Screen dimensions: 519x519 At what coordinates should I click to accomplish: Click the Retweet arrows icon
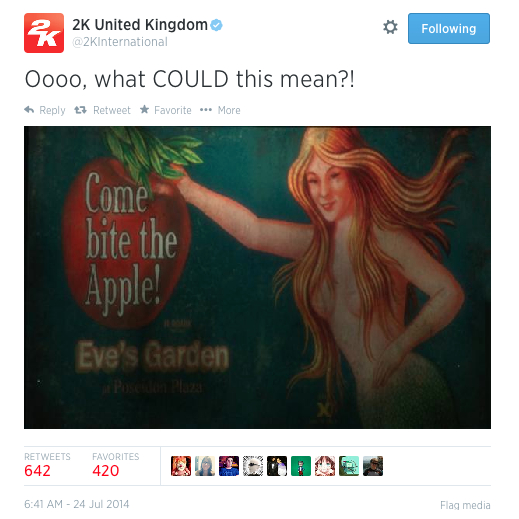click(x=80, y=110)
